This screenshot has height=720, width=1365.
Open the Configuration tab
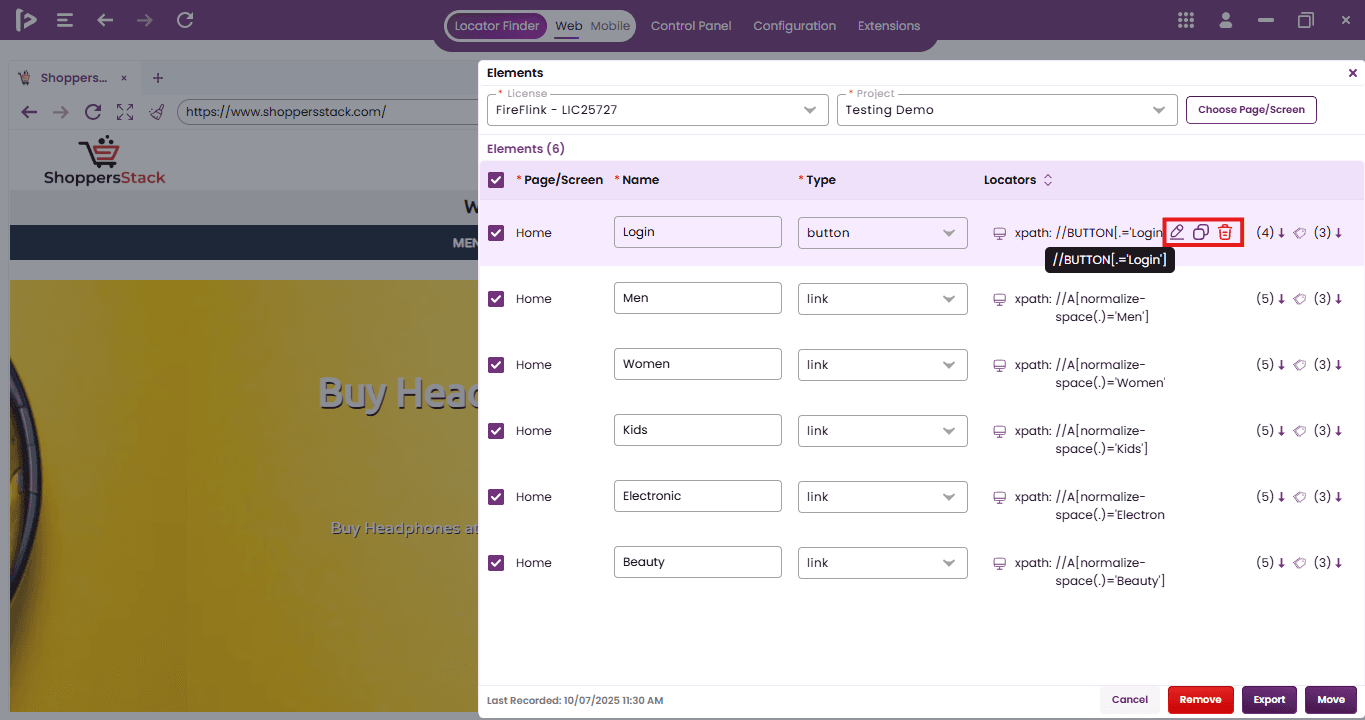pyautogui.click(x=795, y=26)
